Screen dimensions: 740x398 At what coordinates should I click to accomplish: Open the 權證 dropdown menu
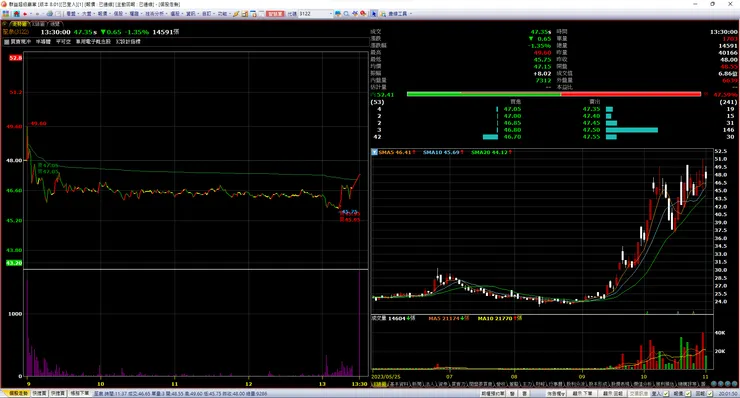[x=135, y=14]
